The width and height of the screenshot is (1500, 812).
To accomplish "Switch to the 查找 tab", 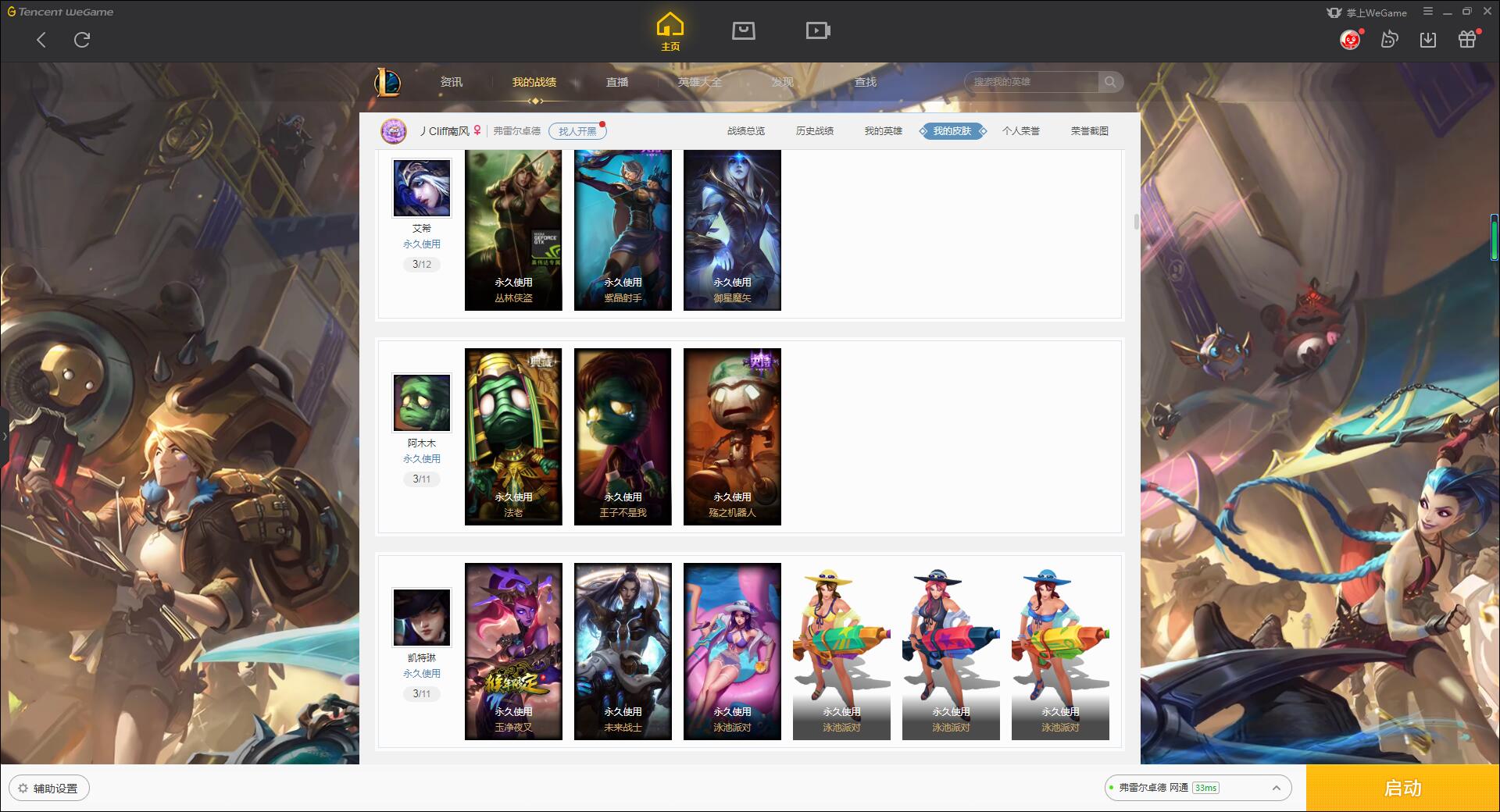I will (x=866, y=82).
